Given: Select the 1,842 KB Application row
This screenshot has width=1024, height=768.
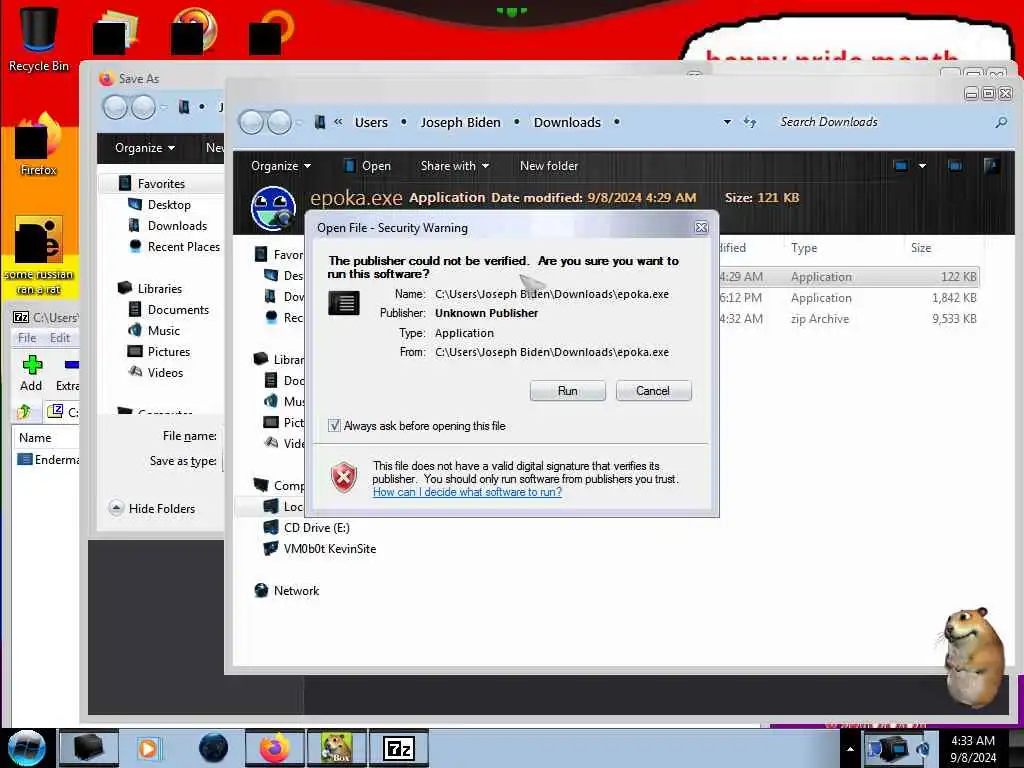Looking at the screenshot, I should [849, 298].
